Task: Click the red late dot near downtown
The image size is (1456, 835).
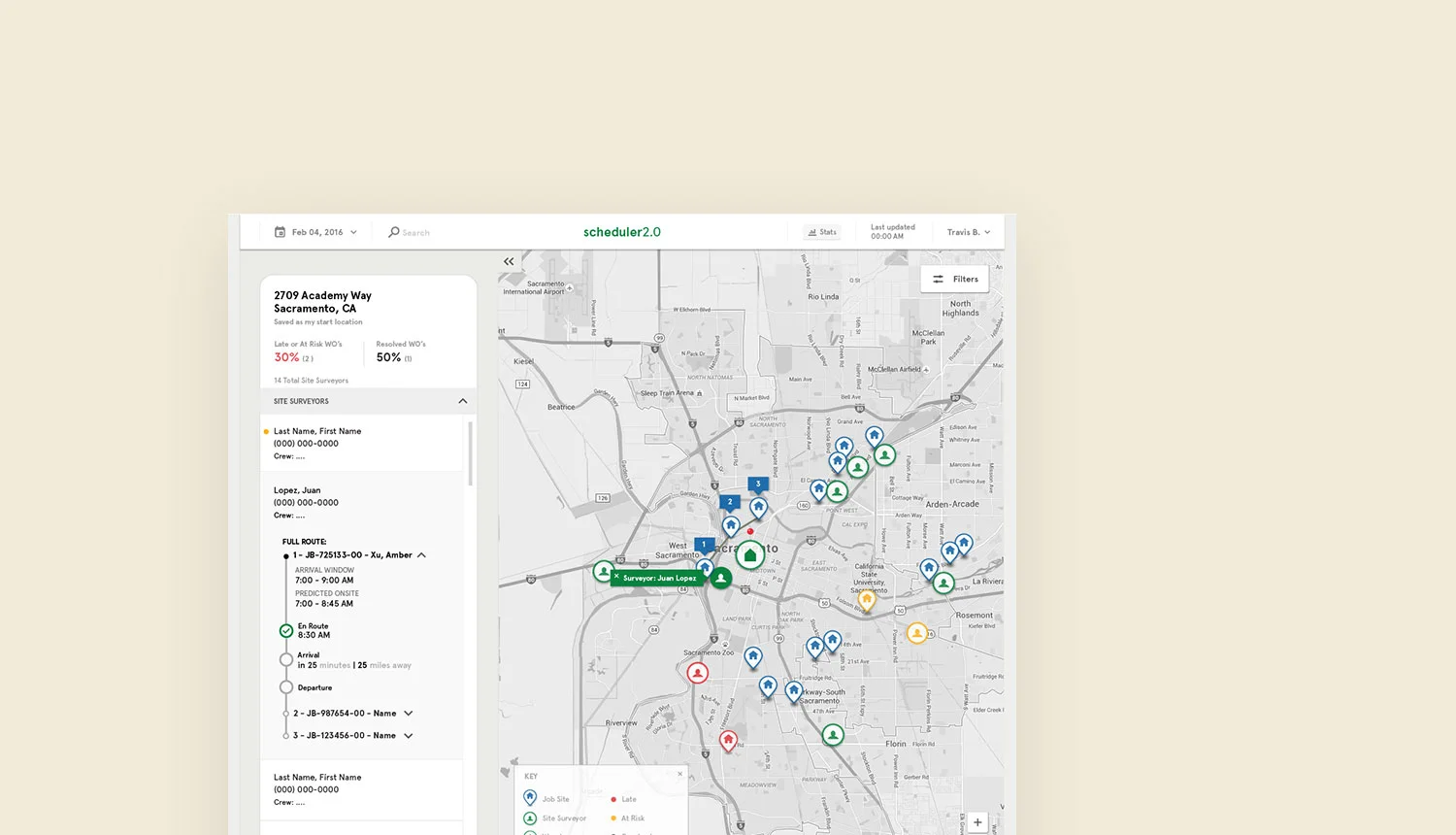Action: click(x=749, y=531)
